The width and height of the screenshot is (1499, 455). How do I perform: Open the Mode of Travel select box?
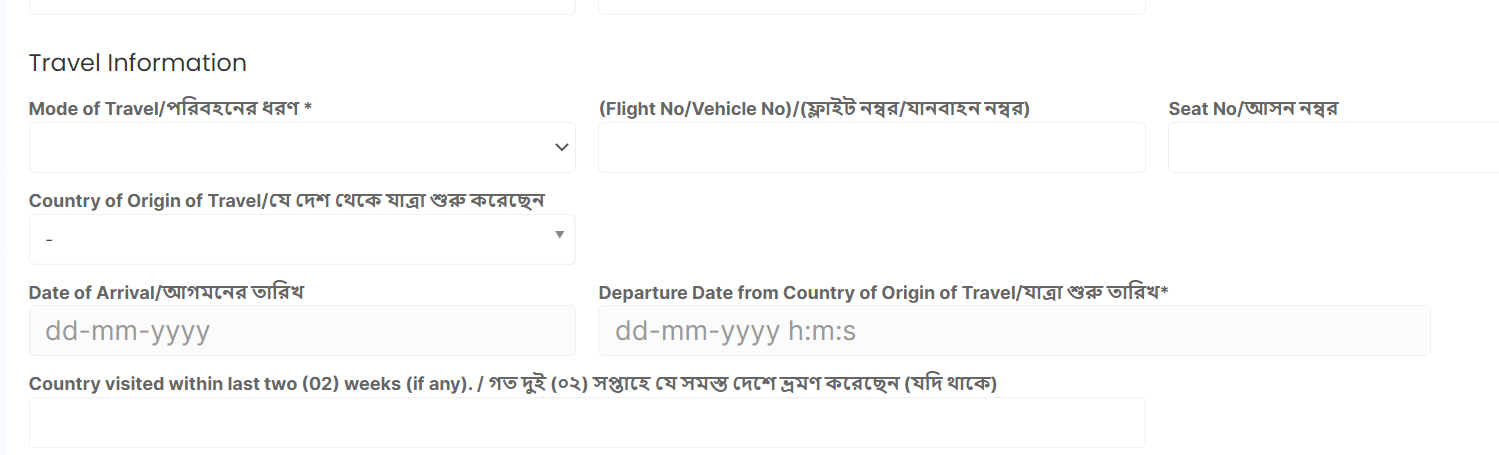click(290, 148)
